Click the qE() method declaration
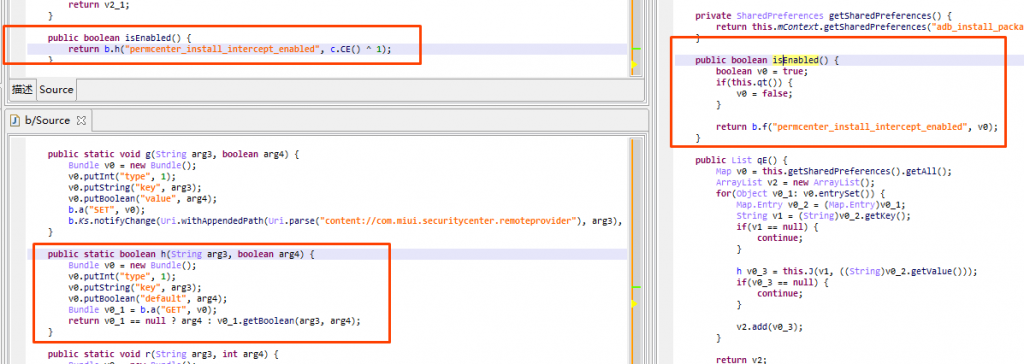 (x=743, y=159)
